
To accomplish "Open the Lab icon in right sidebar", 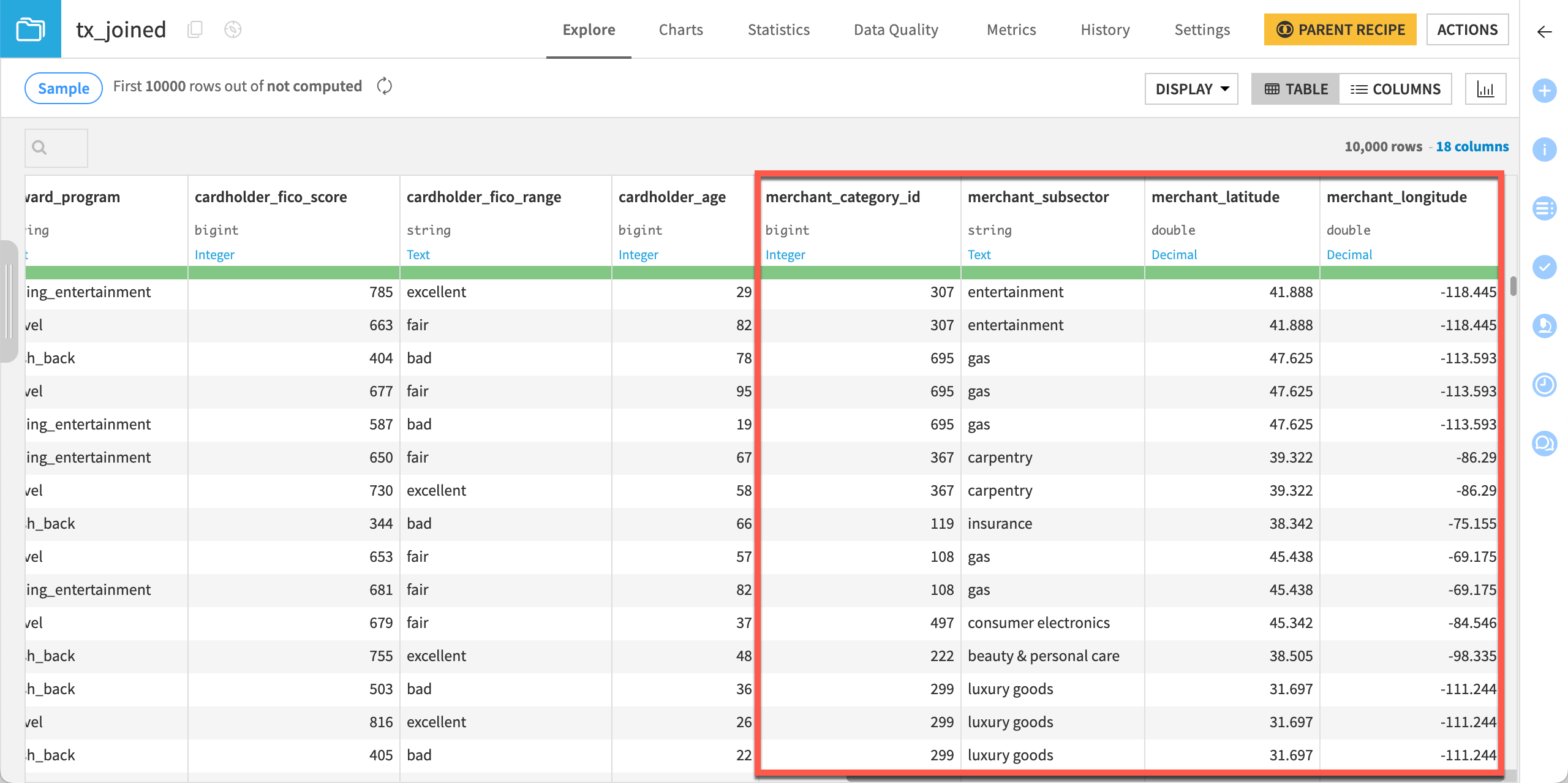I will click(x=1545, y=326).
